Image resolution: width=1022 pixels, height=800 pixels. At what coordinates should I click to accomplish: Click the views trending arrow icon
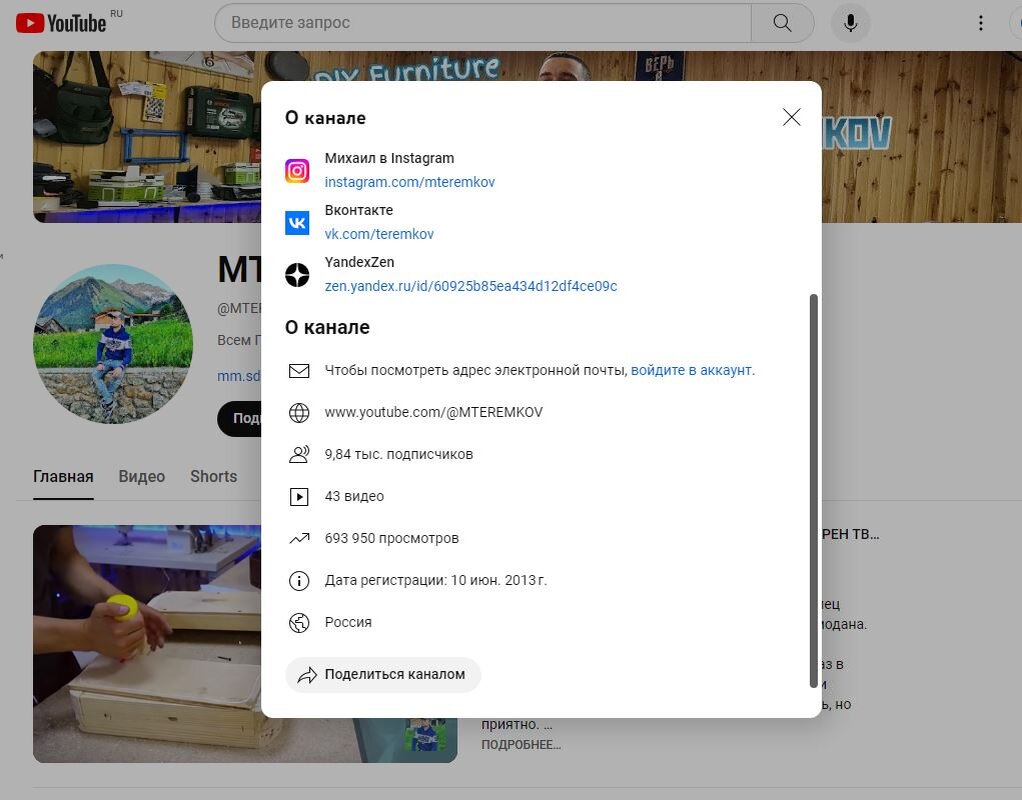point(299,539)
